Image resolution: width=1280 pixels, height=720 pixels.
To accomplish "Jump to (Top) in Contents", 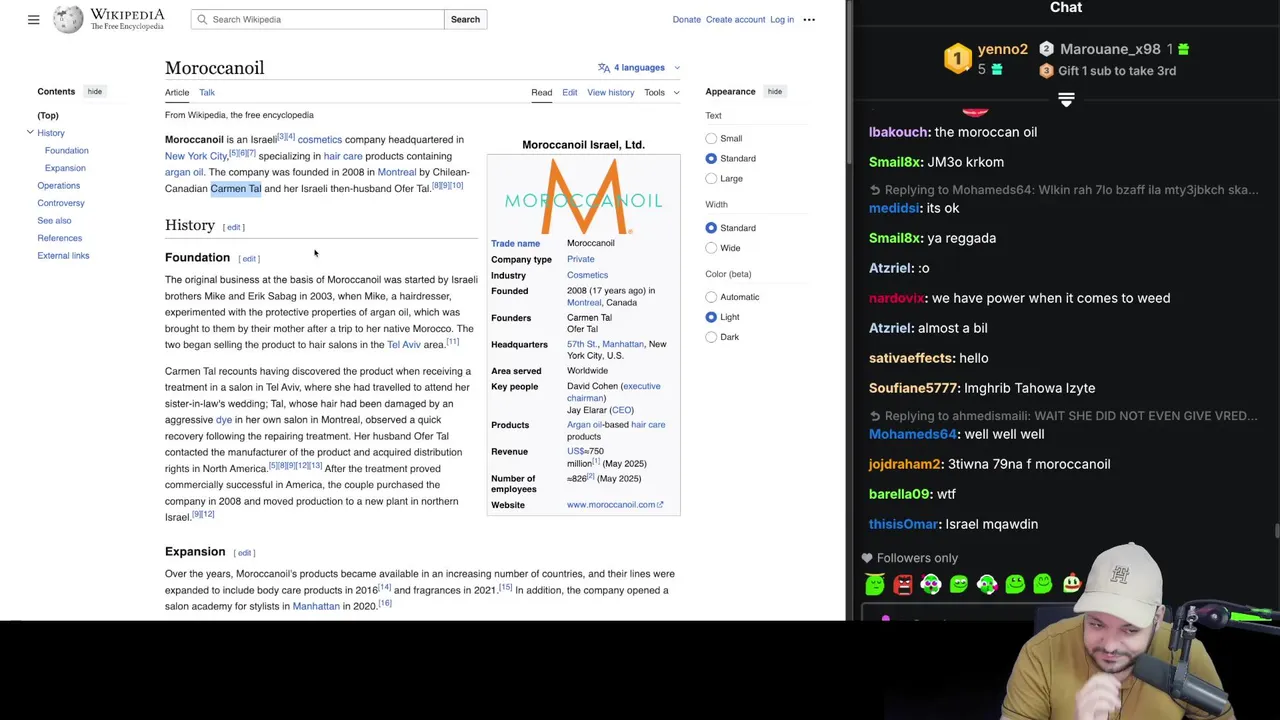I will coord(48,115).
